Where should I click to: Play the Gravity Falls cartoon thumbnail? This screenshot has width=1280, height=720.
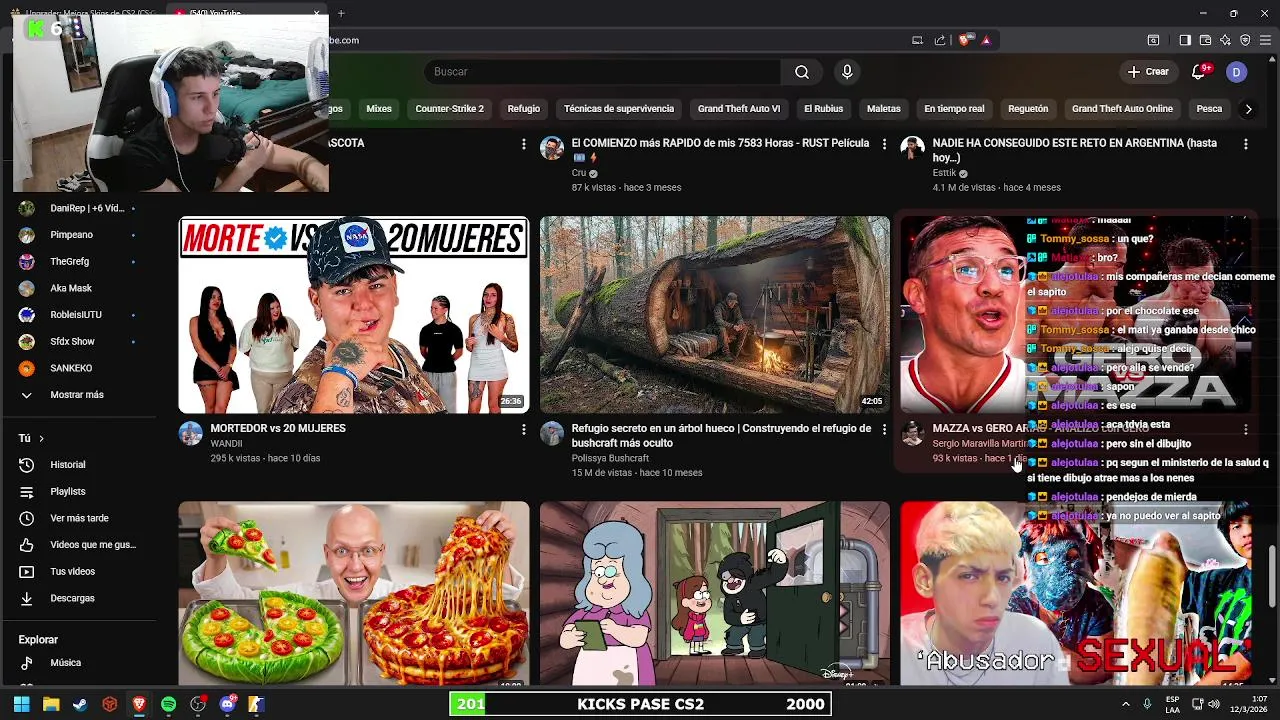(x=715, y=593)
